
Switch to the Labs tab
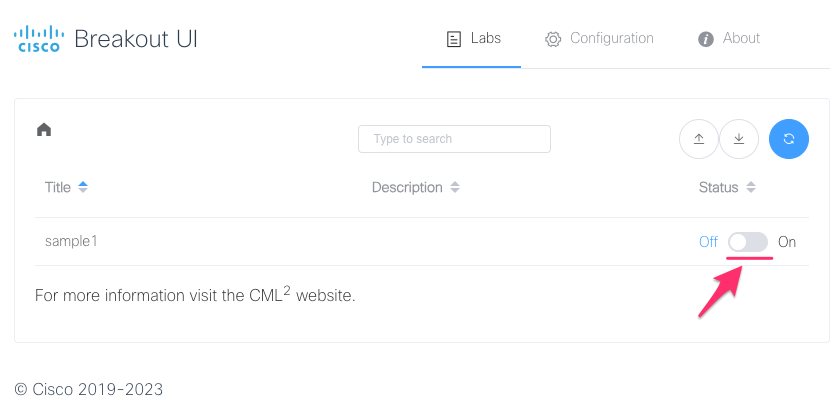point(474,39)
